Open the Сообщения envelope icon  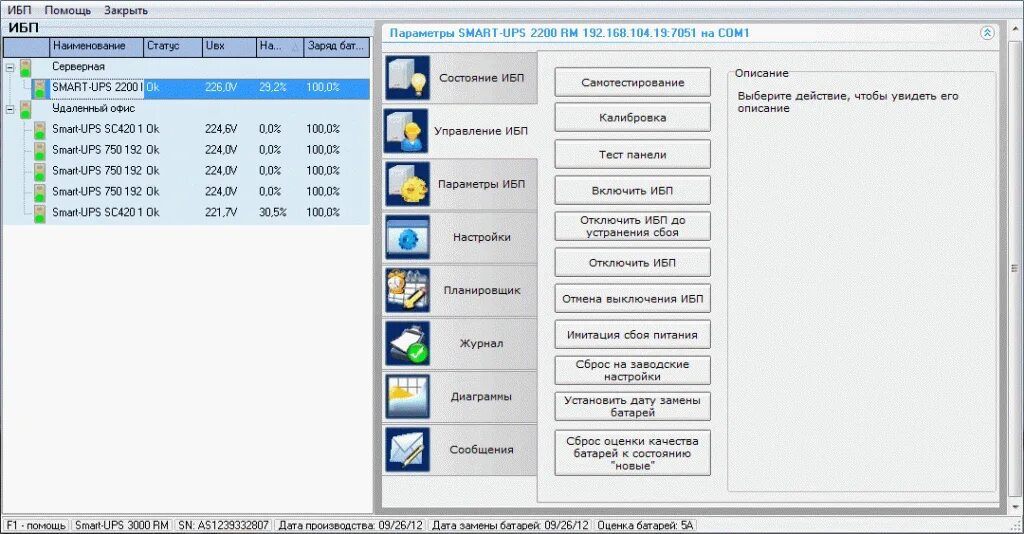coord(407,450)
